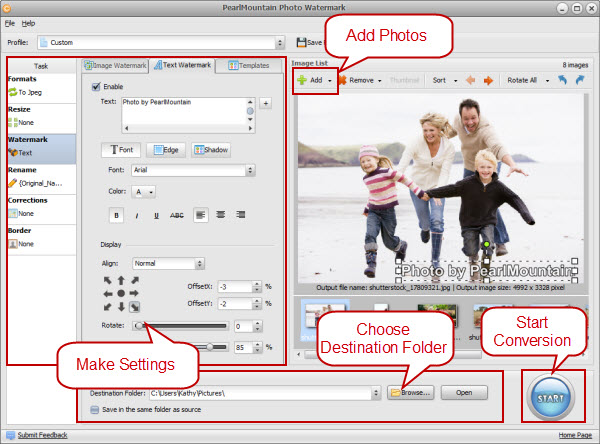Rotate all images counterclockwise with blue arrow
The height and width of the screenshot is (444, 600).
[x=563, y=78]
